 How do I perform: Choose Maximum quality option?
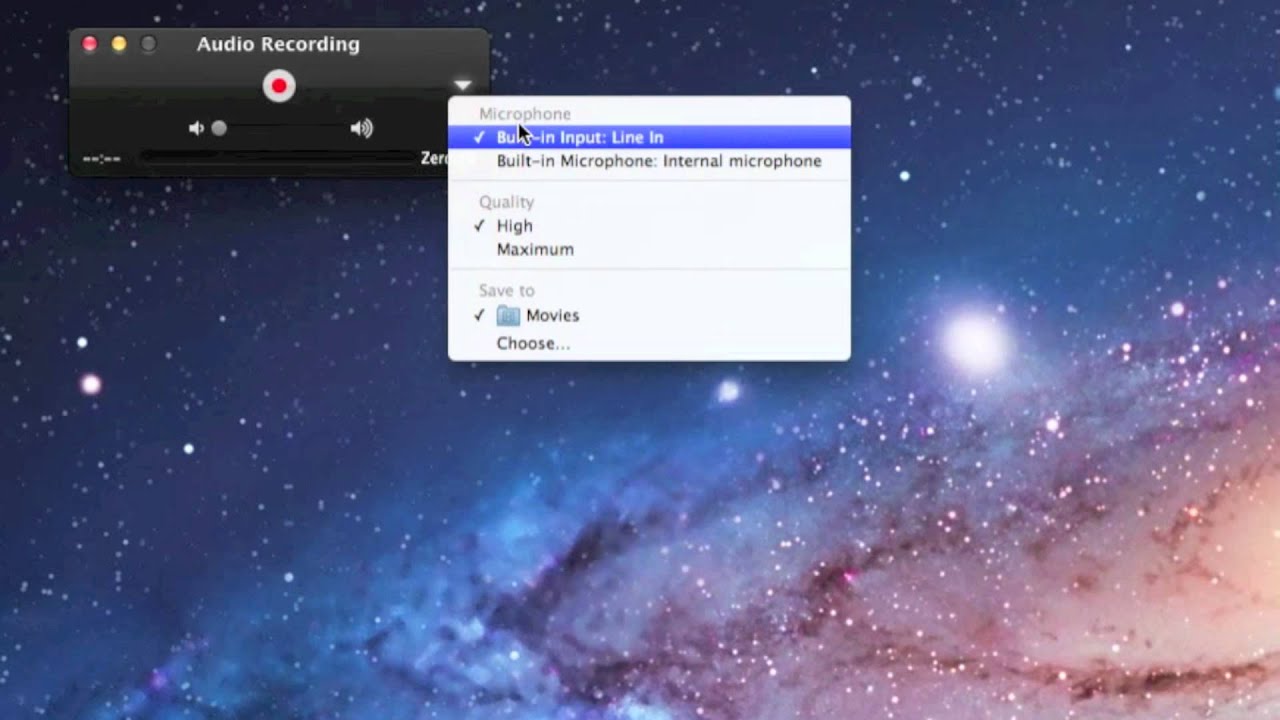tap(649, 250)
